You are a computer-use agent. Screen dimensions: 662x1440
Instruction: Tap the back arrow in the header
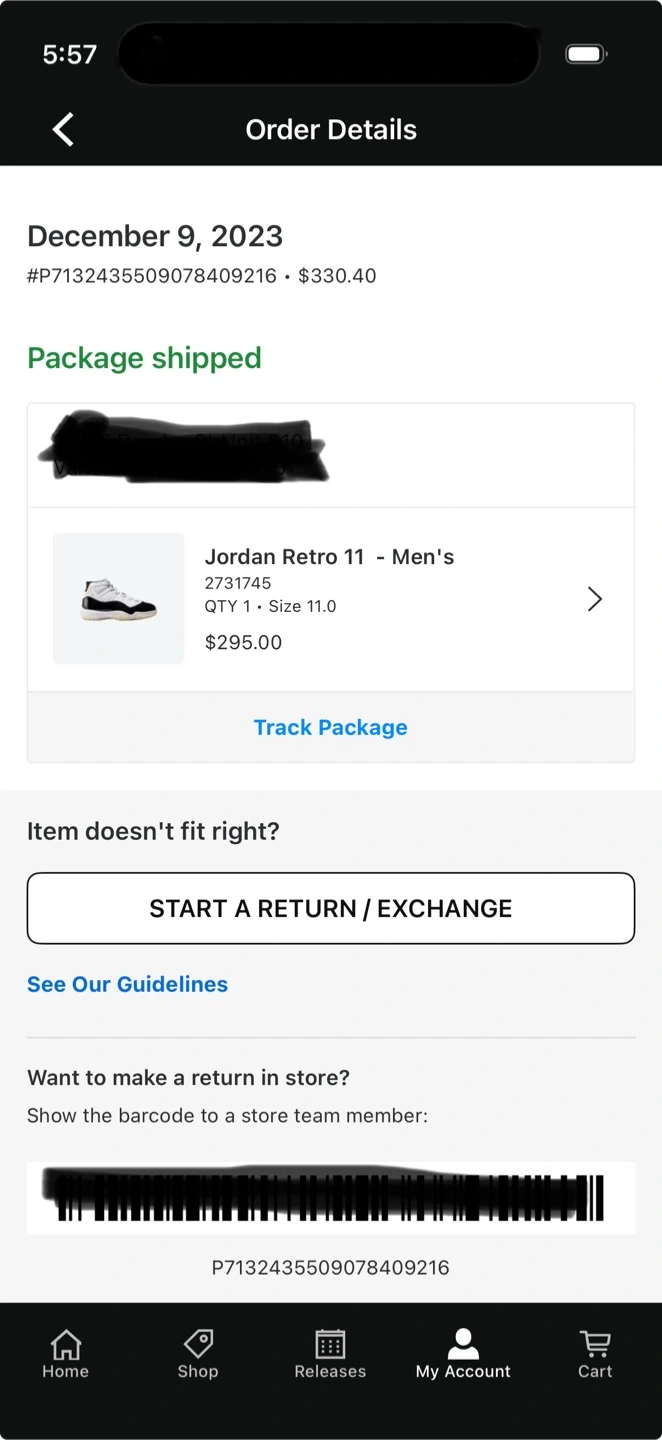tap(63, 129)
